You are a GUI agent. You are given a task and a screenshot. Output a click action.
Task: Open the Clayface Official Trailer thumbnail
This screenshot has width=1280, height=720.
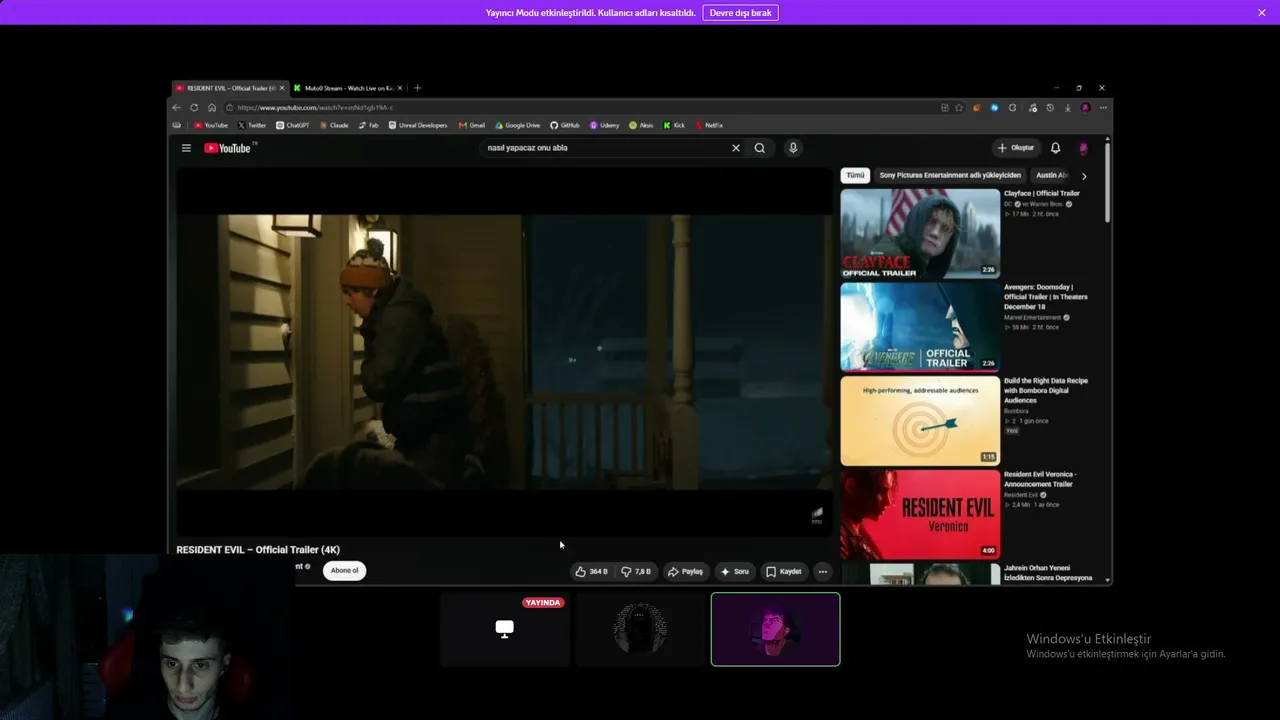click(920, 234)
